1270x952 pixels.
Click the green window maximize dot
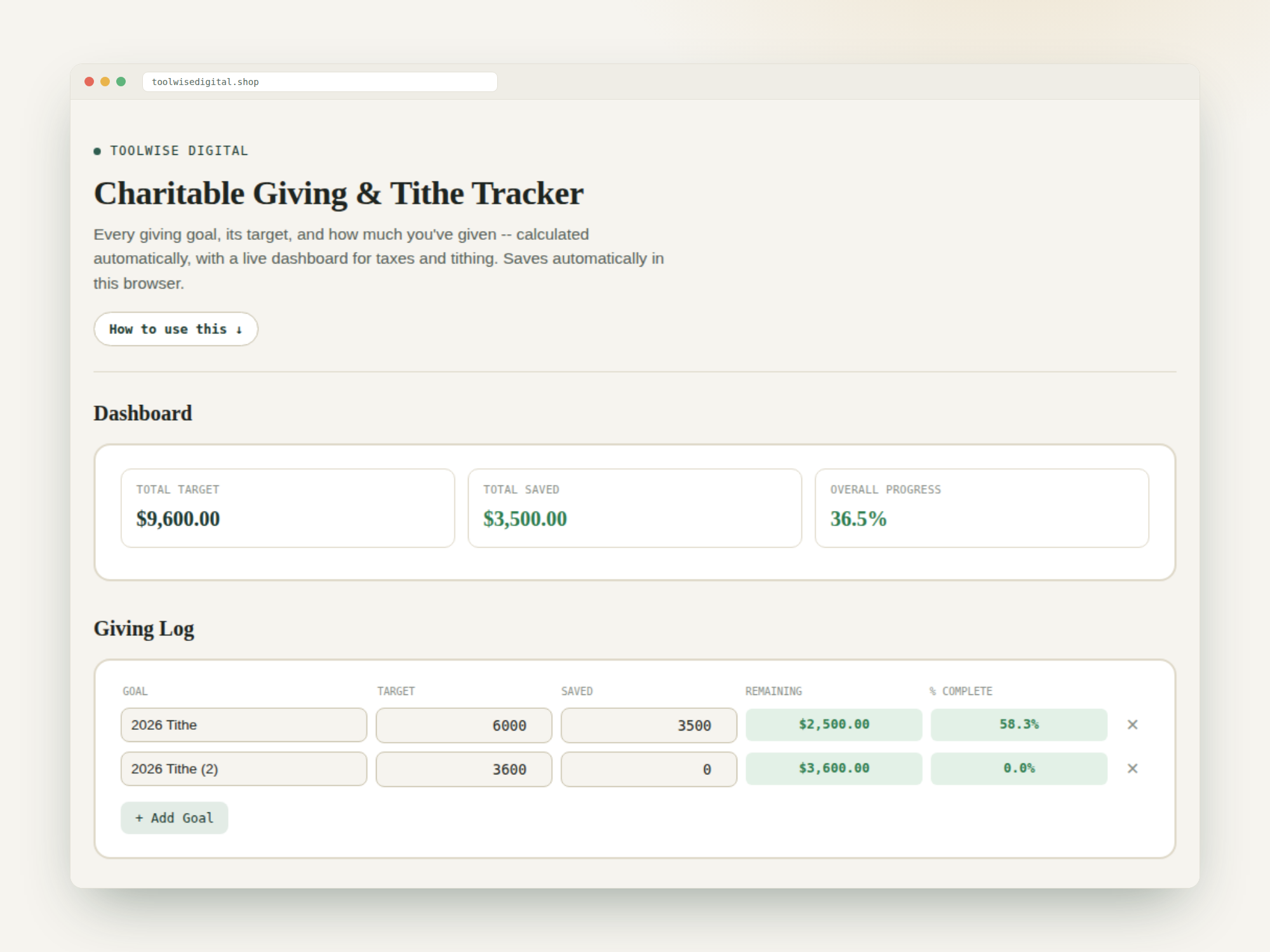(x=121, y=82)
